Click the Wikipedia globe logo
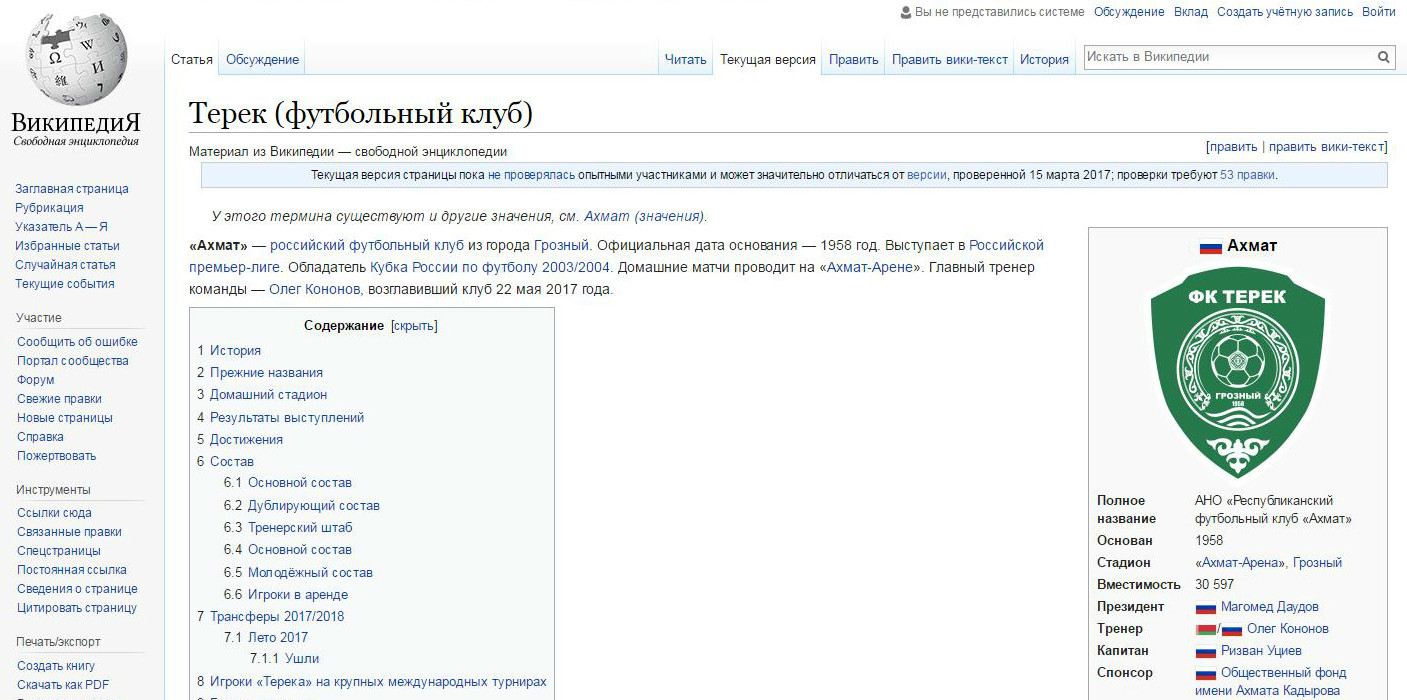Image resolution: width=1407 pixels, height=700 pixels. (x=78, y=62)
